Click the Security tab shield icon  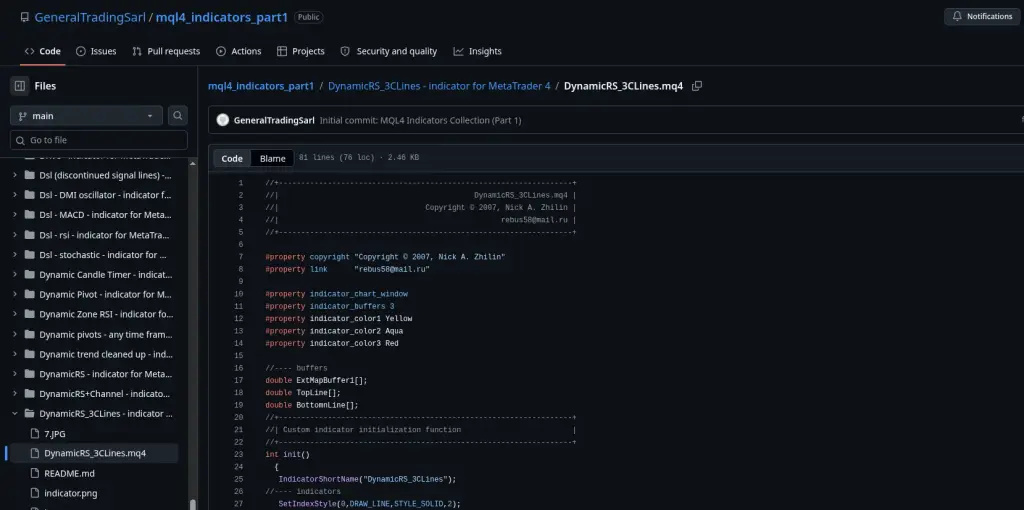coord(345,51)
